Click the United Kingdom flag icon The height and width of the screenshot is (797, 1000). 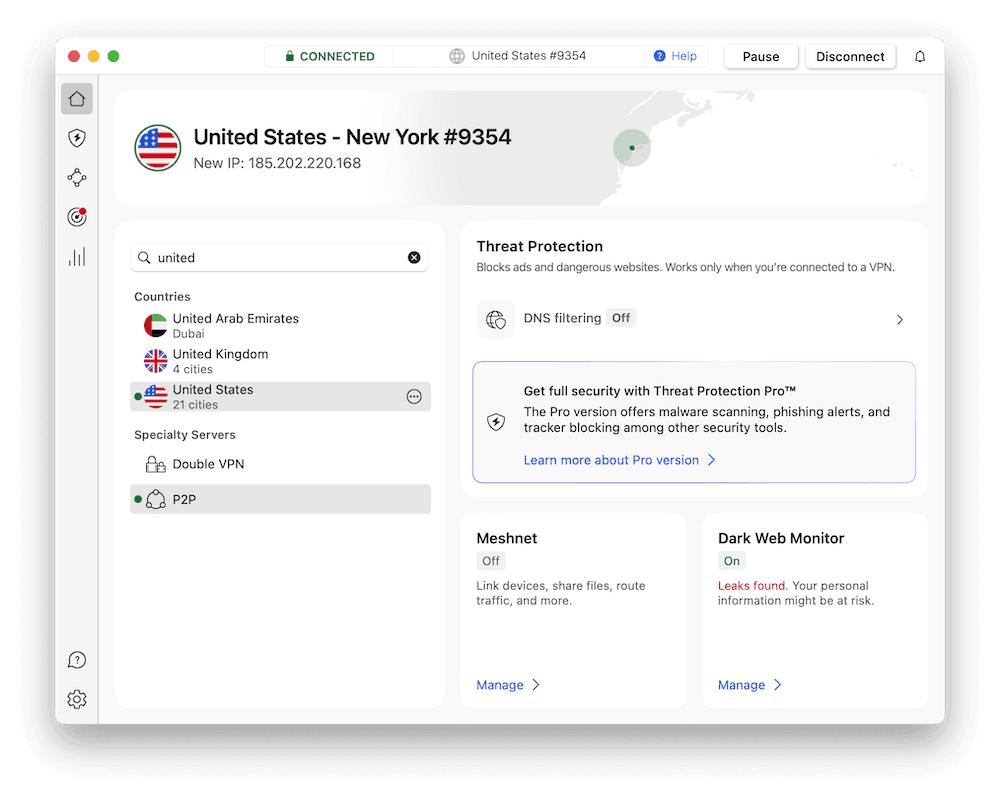point(155,361)
